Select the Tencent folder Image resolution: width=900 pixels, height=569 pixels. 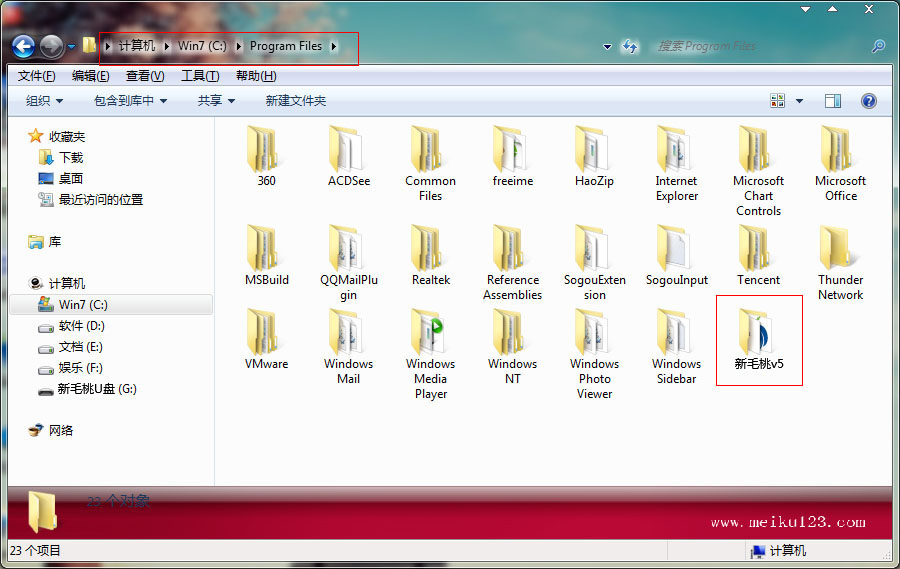758,256
